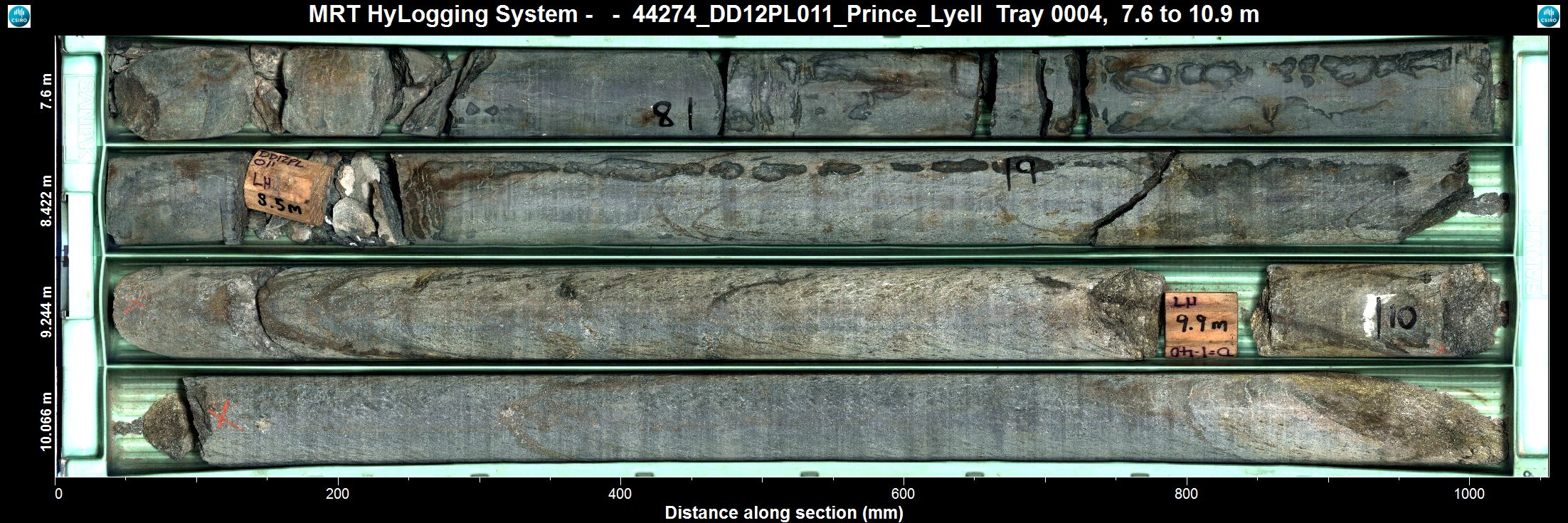
Task: Click the 'Distance along section (mm)' axis title
Action: (783, 513)
